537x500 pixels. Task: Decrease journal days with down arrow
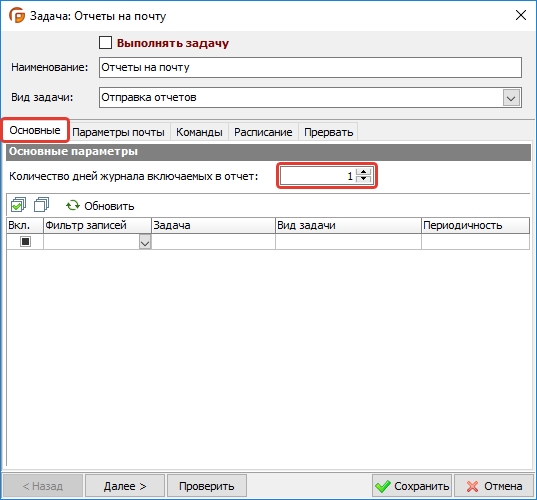click(x=363, y=179)
